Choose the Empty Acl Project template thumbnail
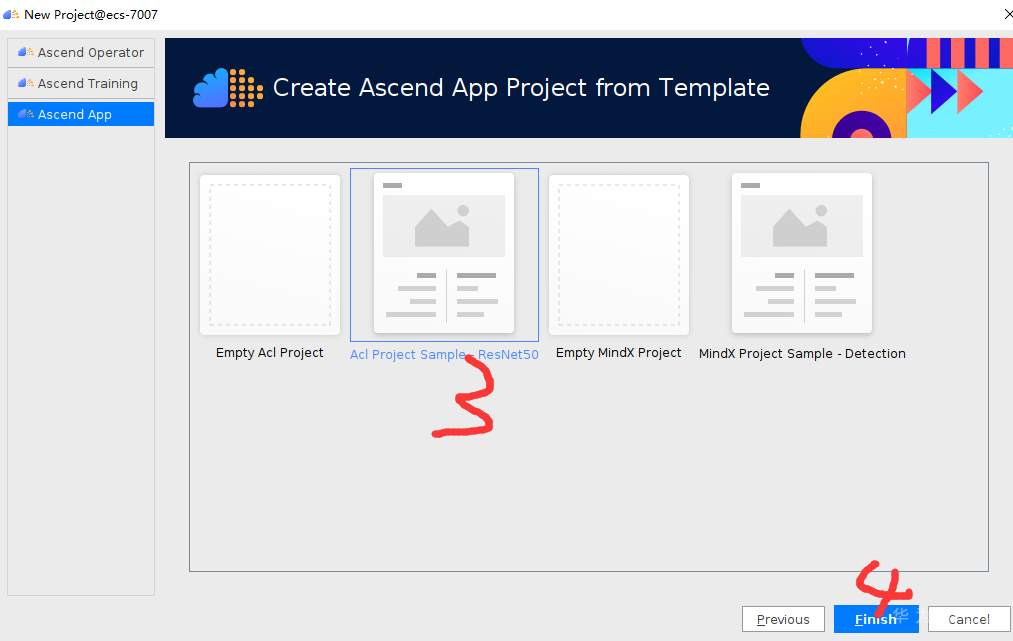 click(x=270, y=255)
